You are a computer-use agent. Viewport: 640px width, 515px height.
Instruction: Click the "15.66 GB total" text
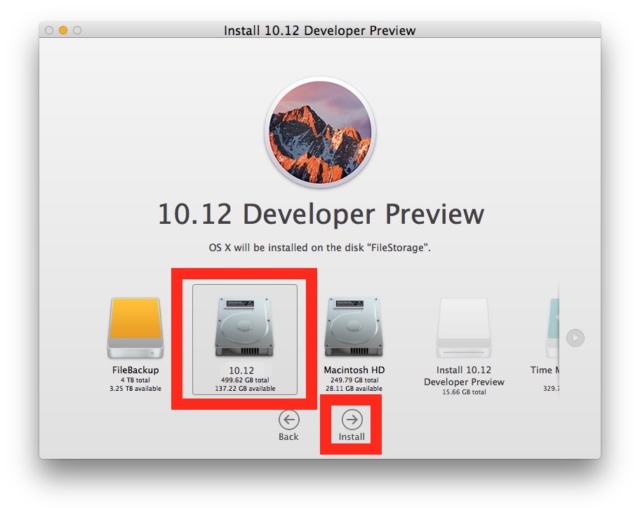click(464, 392)
